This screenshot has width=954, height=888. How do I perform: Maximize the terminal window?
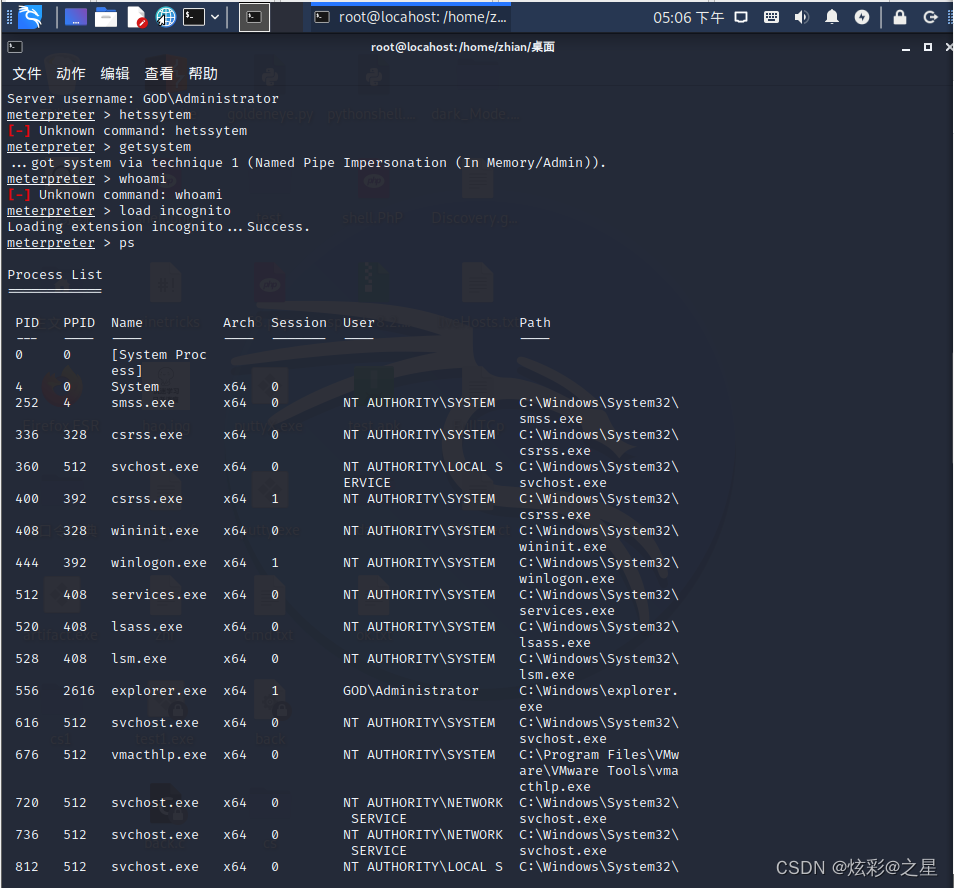point(928,47)
